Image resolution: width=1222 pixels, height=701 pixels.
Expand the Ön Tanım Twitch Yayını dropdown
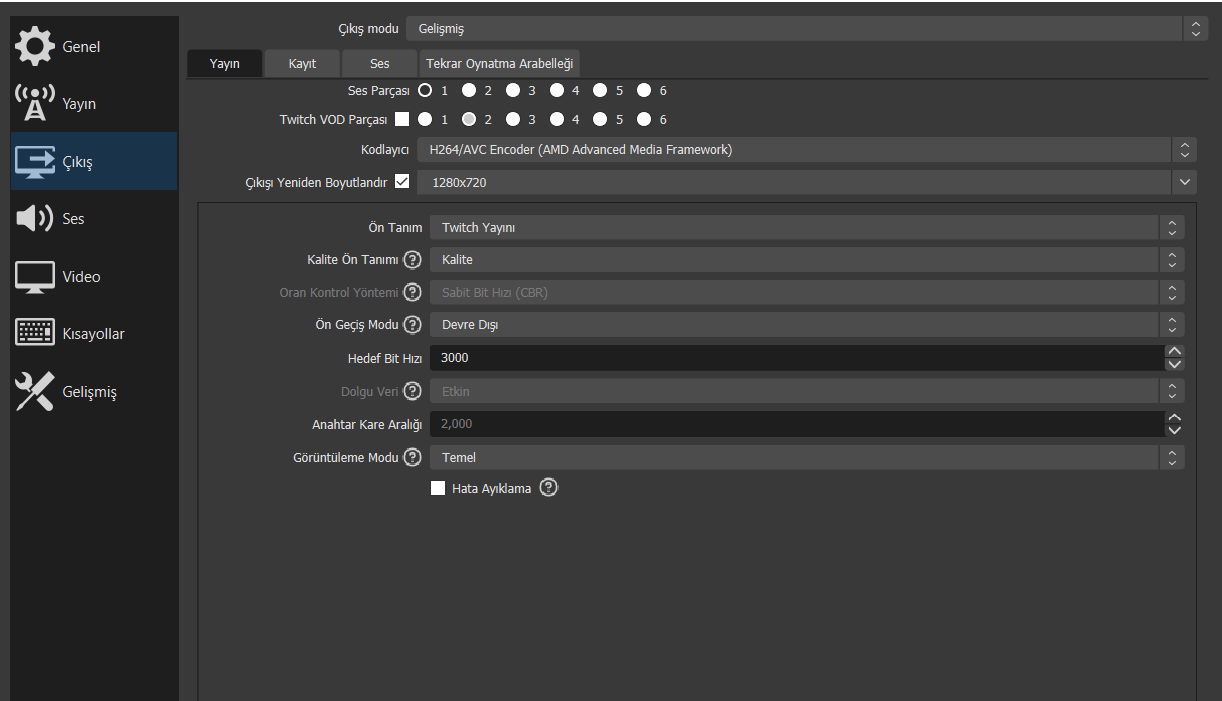coord(806,227)
